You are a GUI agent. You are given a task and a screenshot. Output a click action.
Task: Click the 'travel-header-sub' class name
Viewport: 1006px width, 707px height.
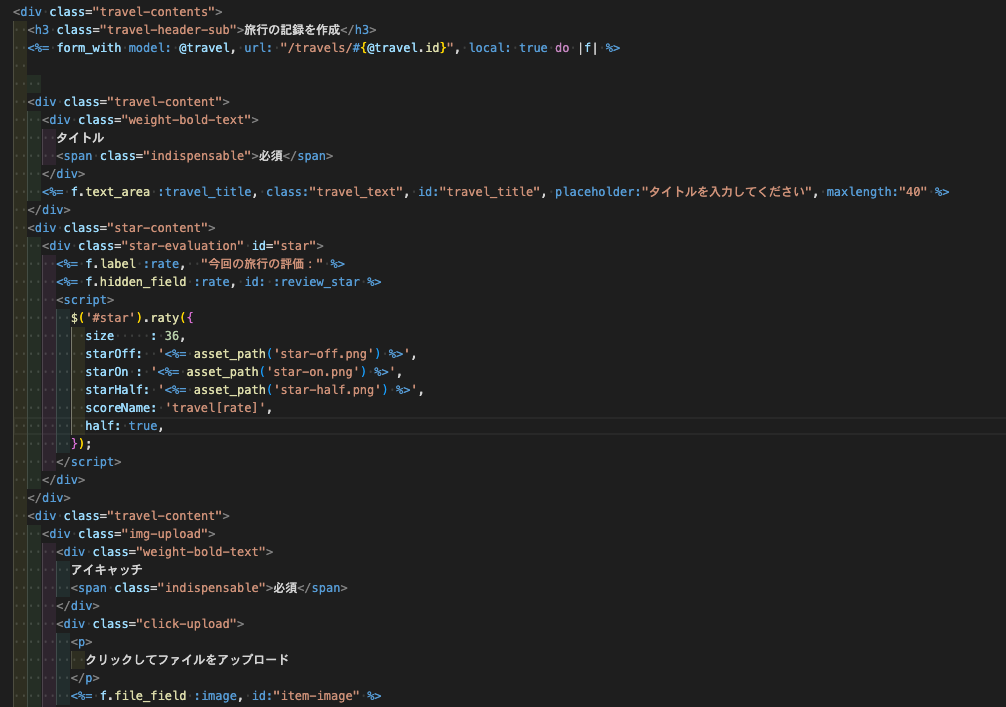click(168, 30)
